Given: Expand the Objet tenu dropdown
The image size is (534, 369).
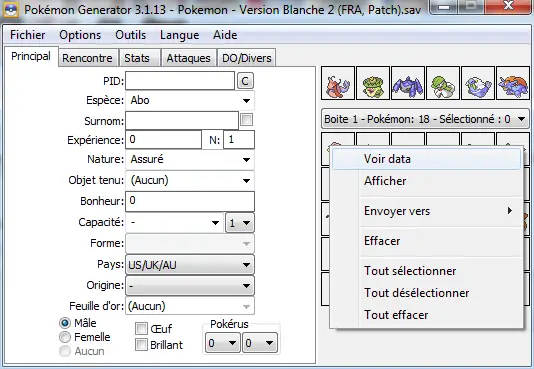Looking at the screenshot, I should coord(190,180).
